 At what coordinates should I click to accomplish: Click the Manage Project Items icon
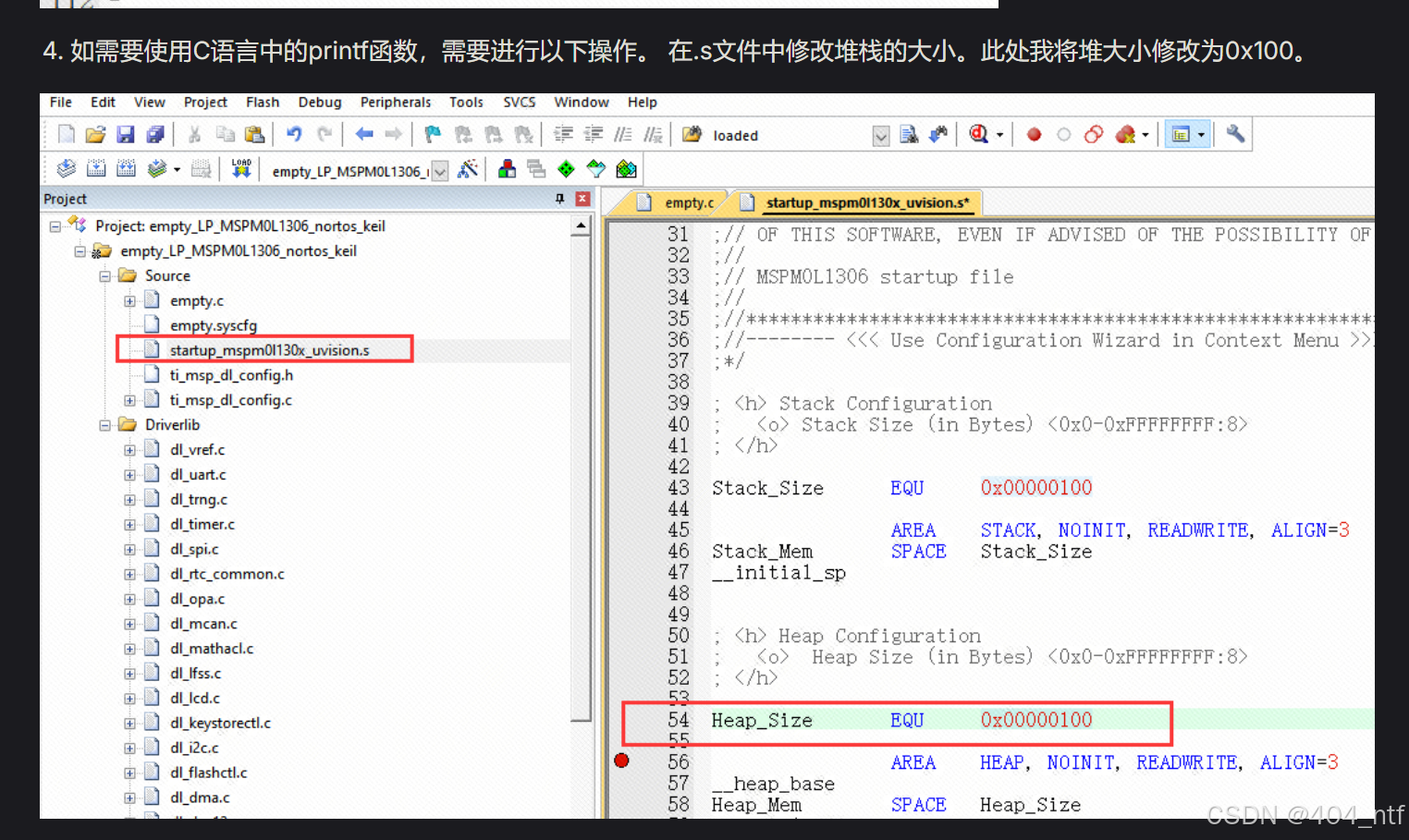tap(507, 169)
